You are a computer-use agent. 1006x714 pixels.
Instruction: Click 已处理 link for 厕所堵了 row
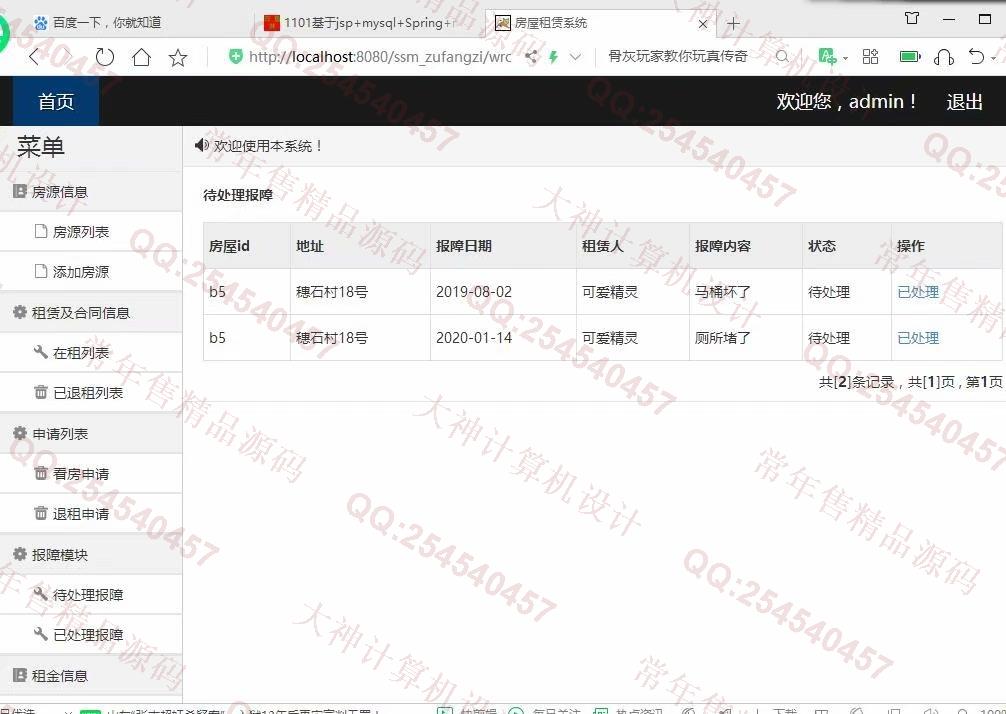point(918,338)
